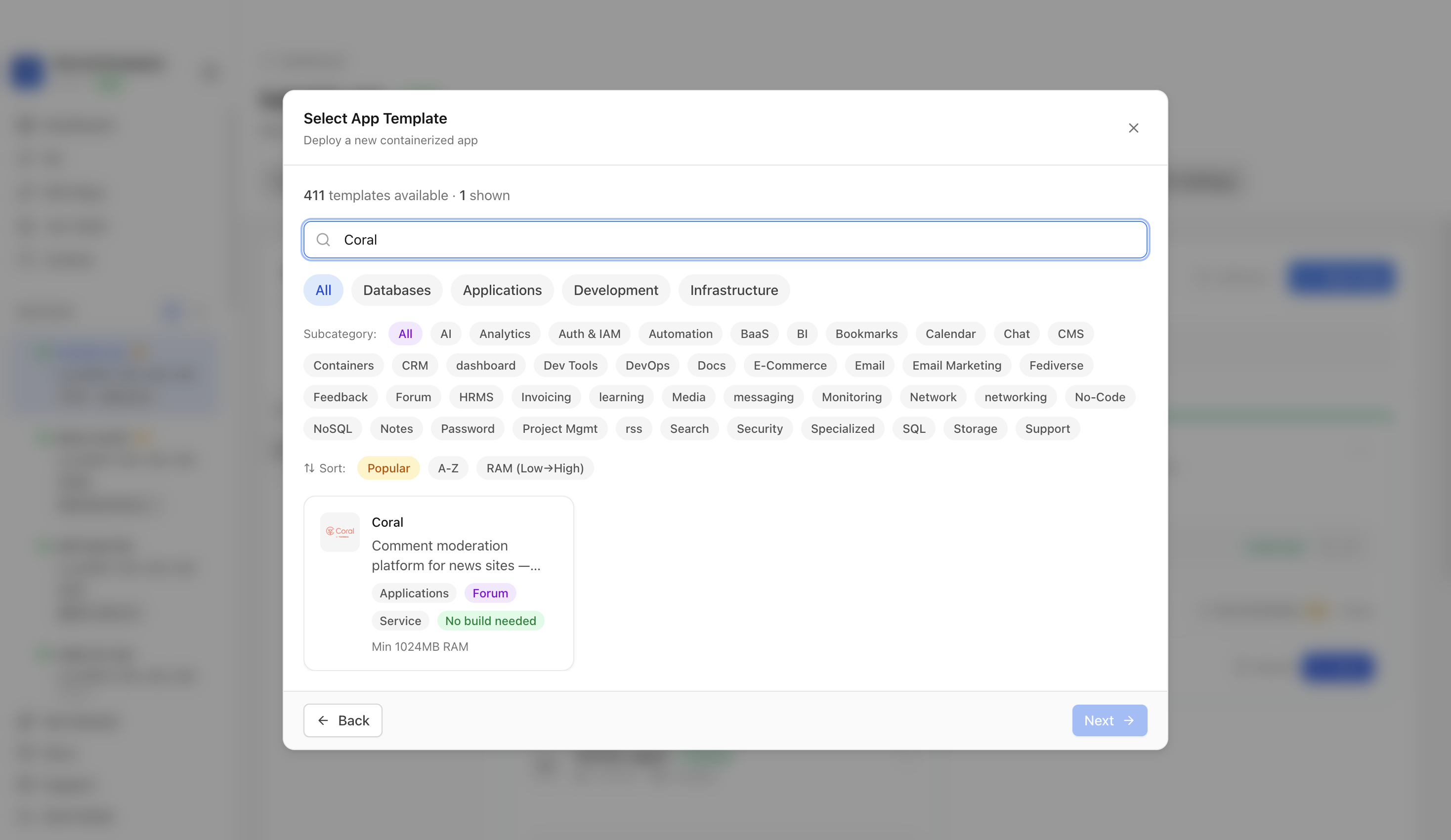Filter by Password subcategory
Screen dimensions: 1451x840
468,429
